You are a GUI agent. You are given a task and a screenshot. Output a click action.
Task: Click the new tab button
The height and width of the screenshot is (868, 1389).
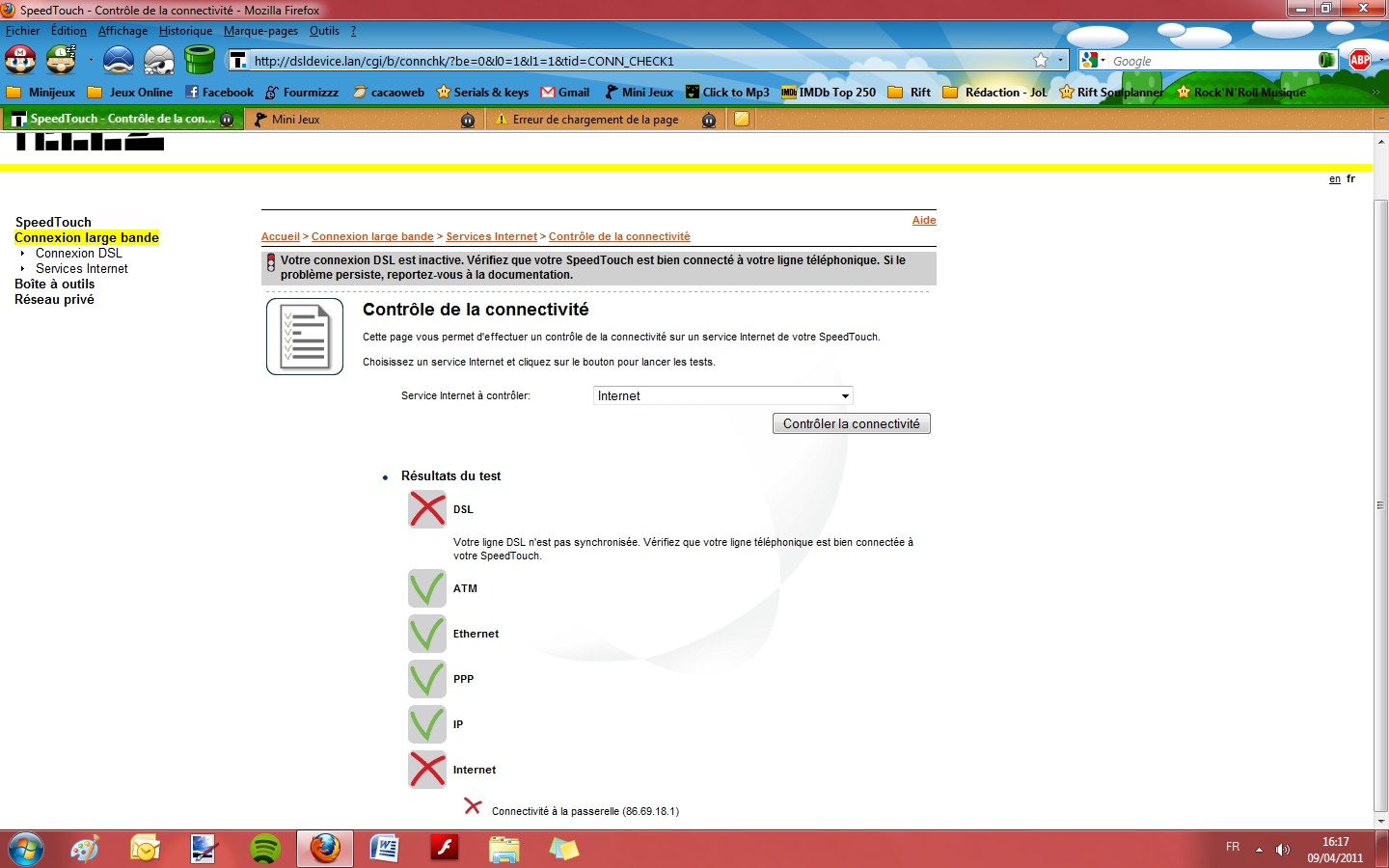click(x=742, y=120)
